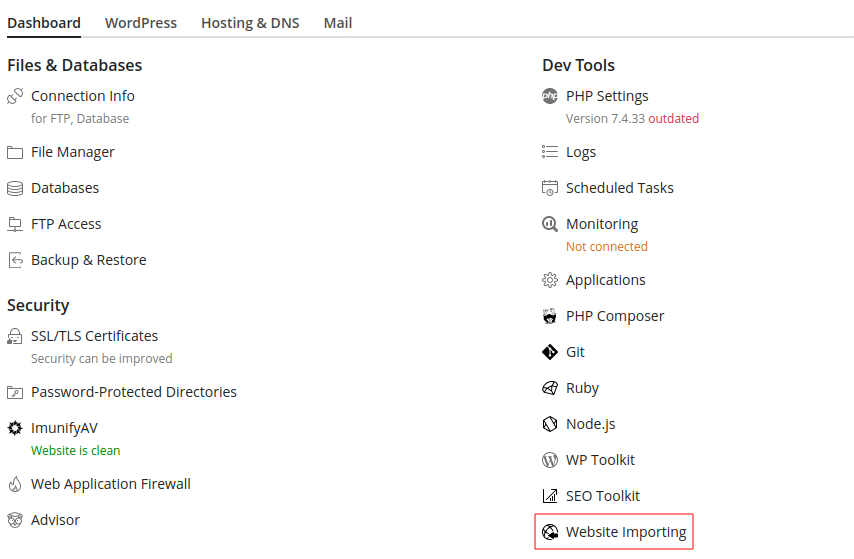Screen dimensions: 854x559
Task: Open the Git link
Action: [575, 352]
